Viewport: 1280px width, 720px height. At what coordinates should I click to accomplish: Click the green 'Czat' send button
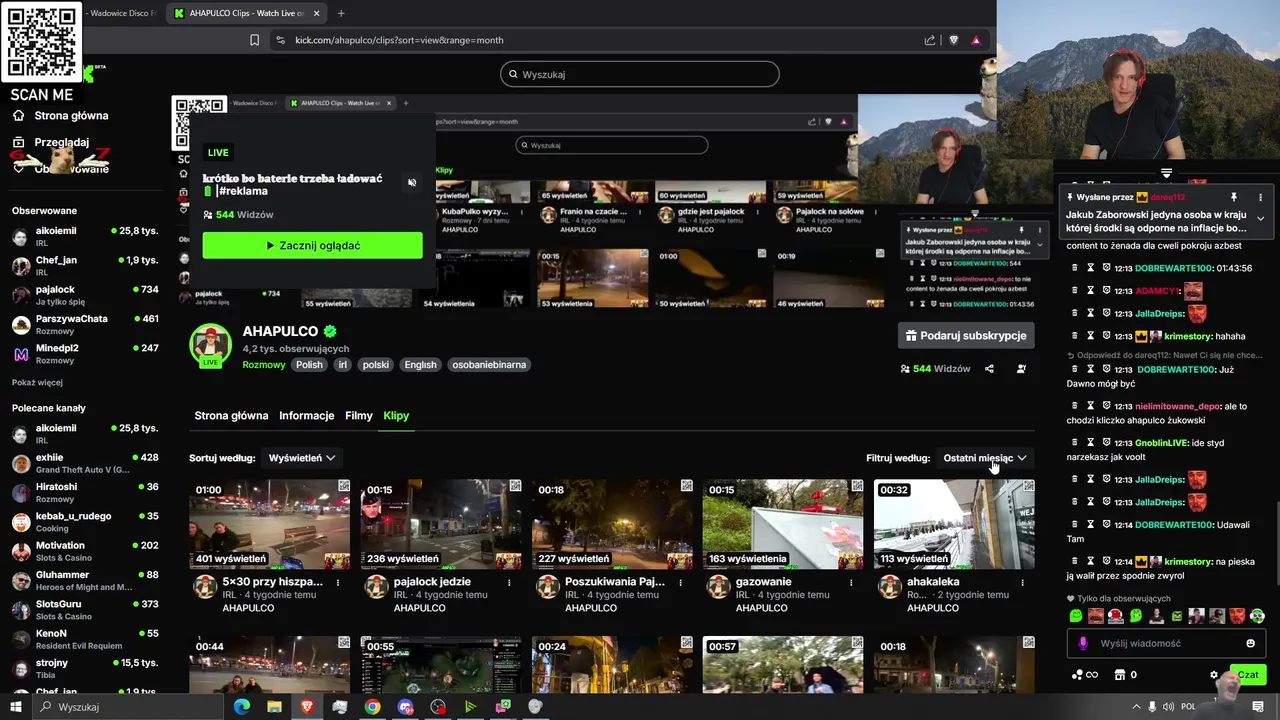(x=1248, y=675)
